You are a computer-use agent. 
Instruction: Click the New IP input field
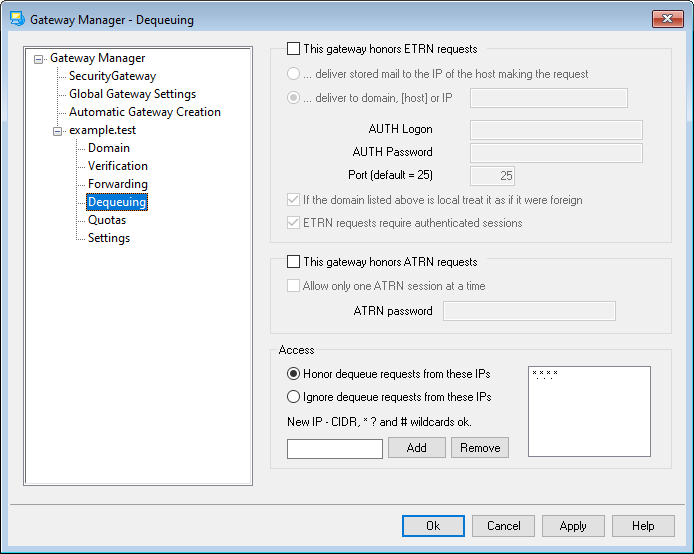(334, 449)
